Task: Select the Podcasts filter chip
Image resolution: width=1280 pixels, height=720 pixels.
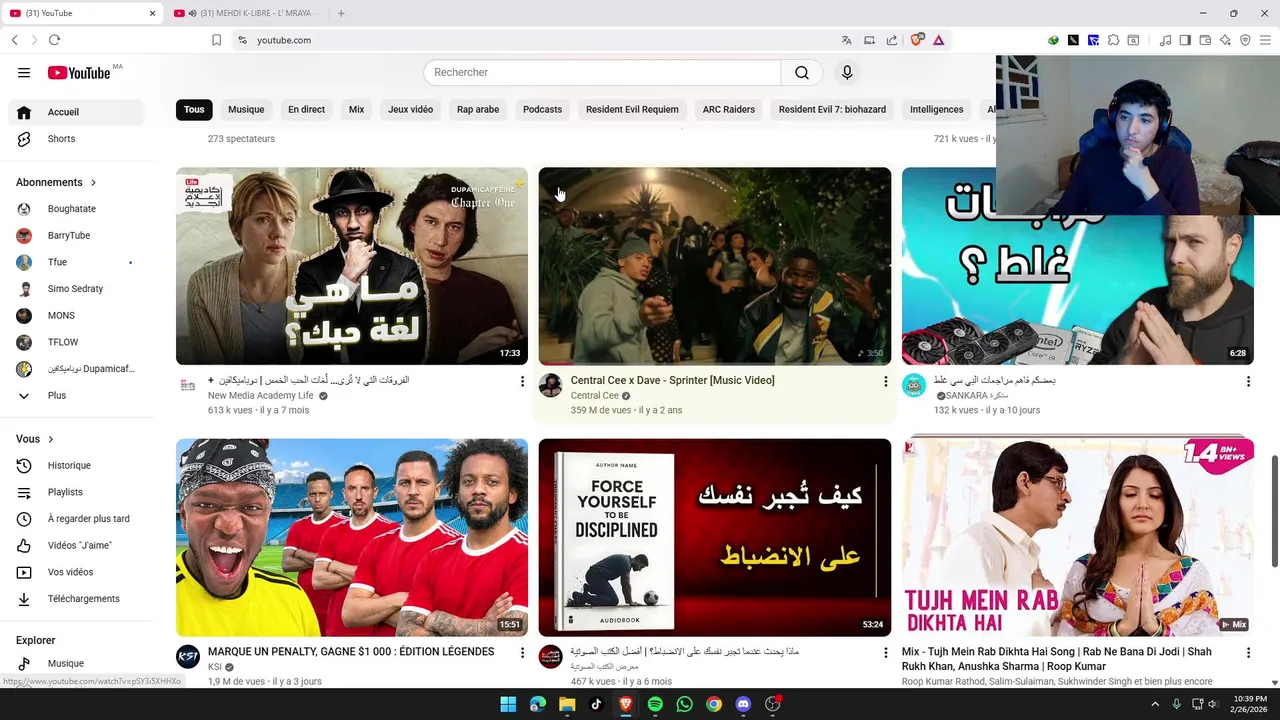Action: coord(542,109)
